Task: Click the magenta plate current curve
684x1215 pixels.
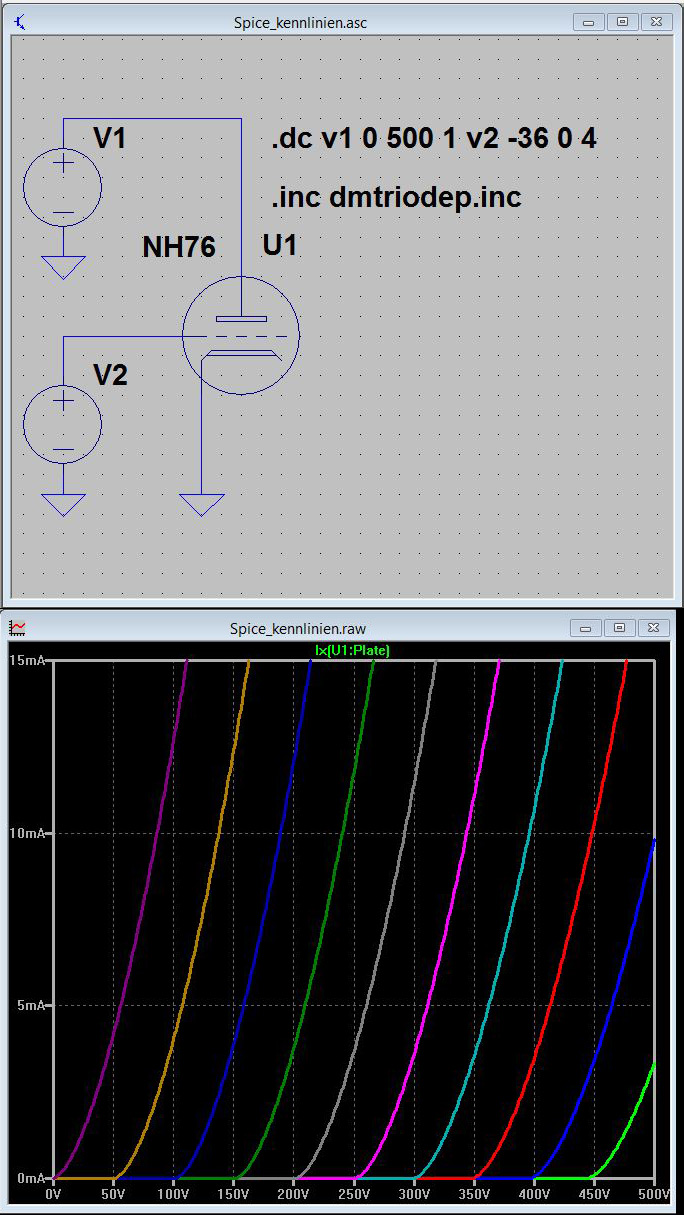Action: (x=468, y=833)
